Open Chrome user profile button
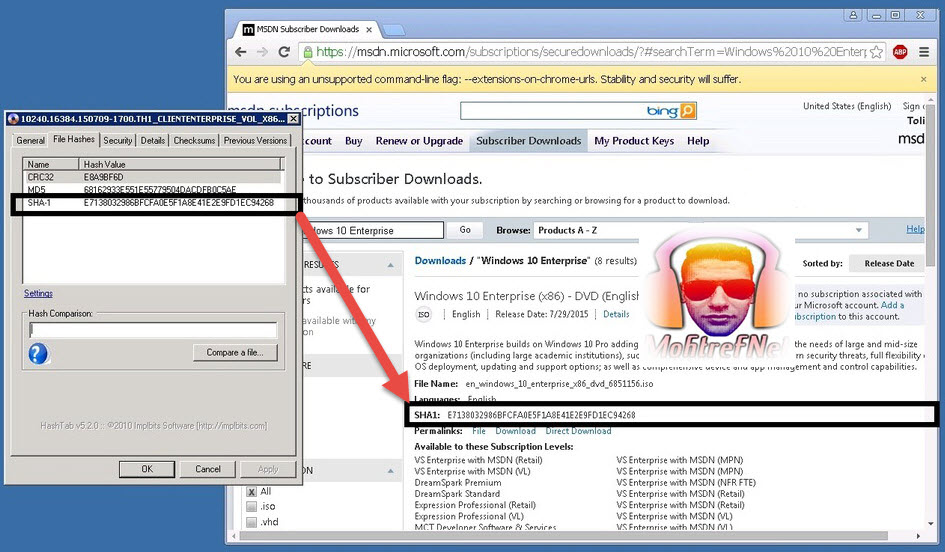 853,16
